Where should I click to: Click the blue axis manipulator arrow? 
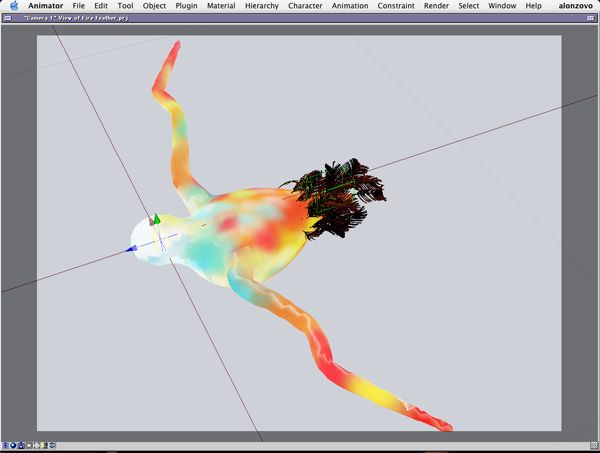tap(131, 250)
